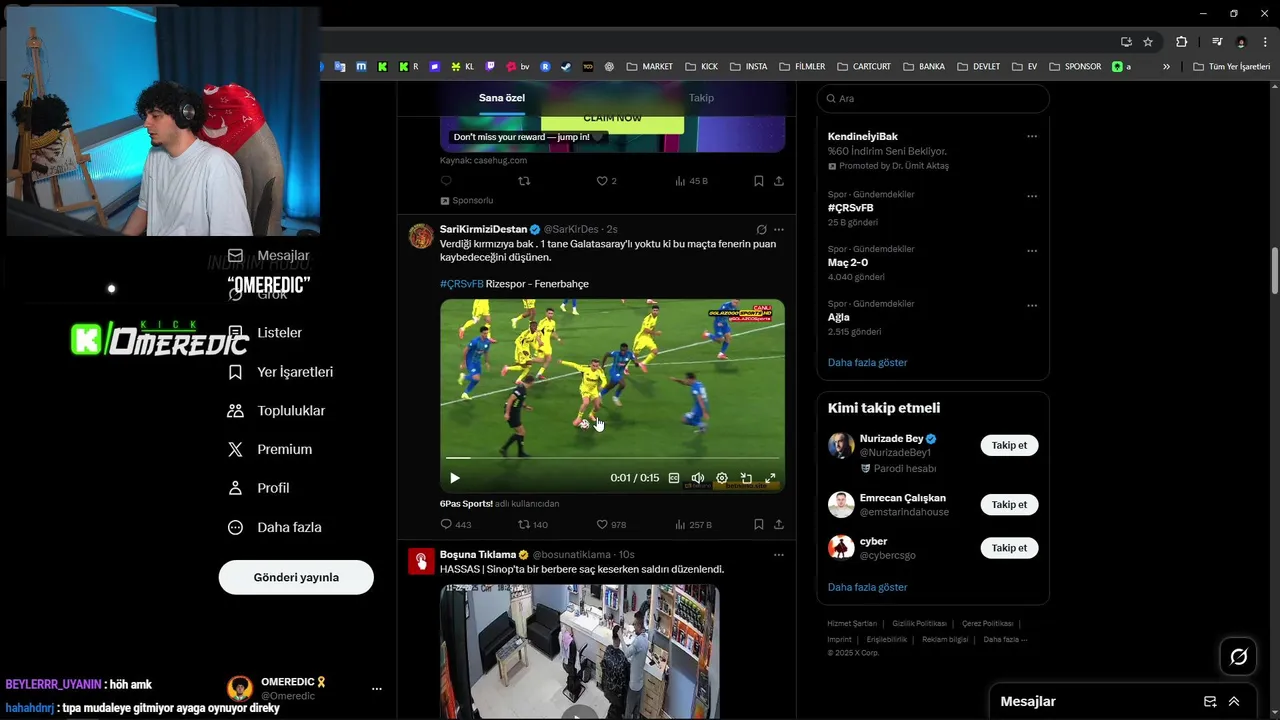Open the Twitch bookmark icon
Screen dimensions: 1280x720
tap(490, 67)
